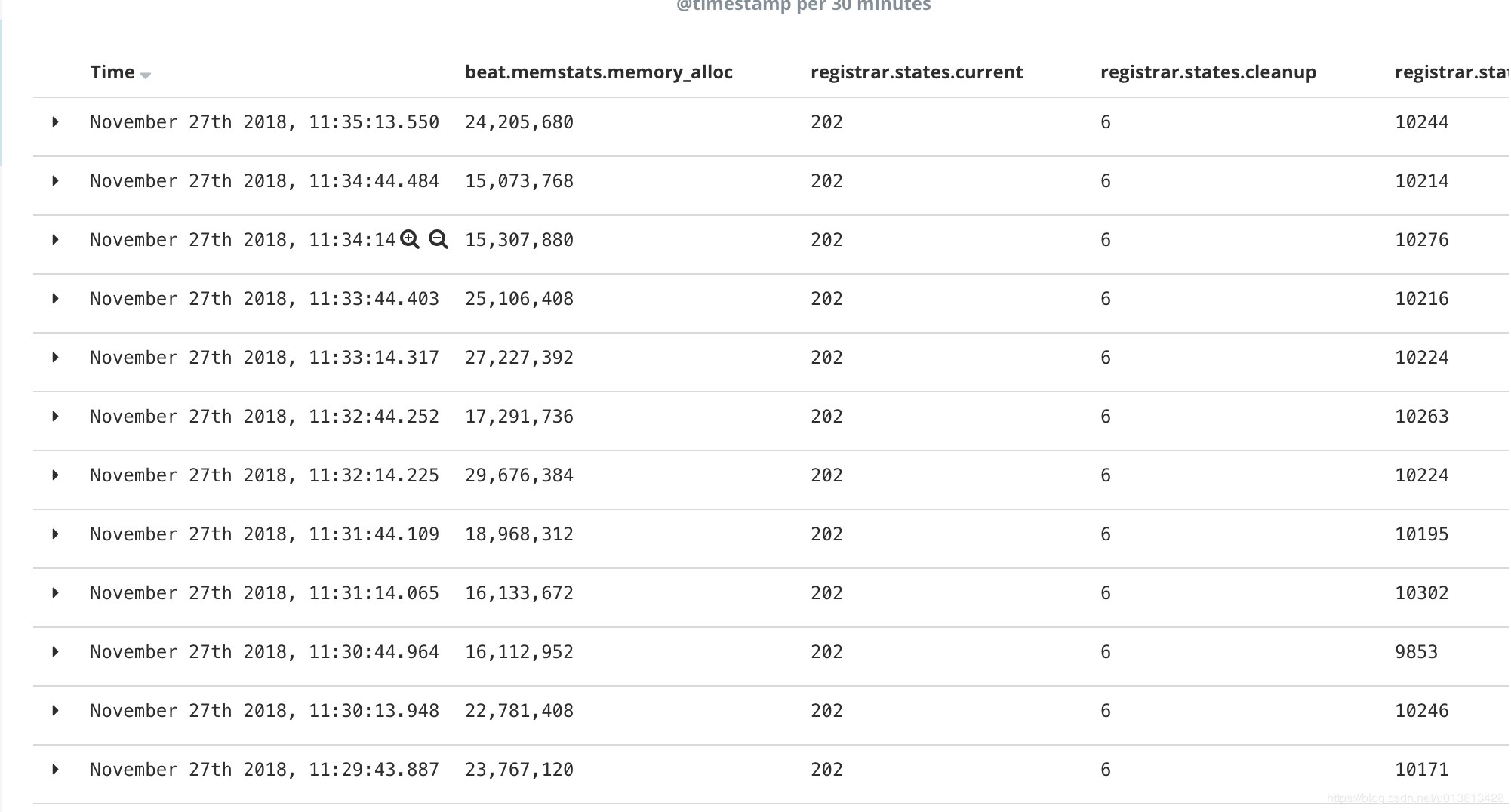Expand the 11:33:44.403 document row

pos(55,299)
